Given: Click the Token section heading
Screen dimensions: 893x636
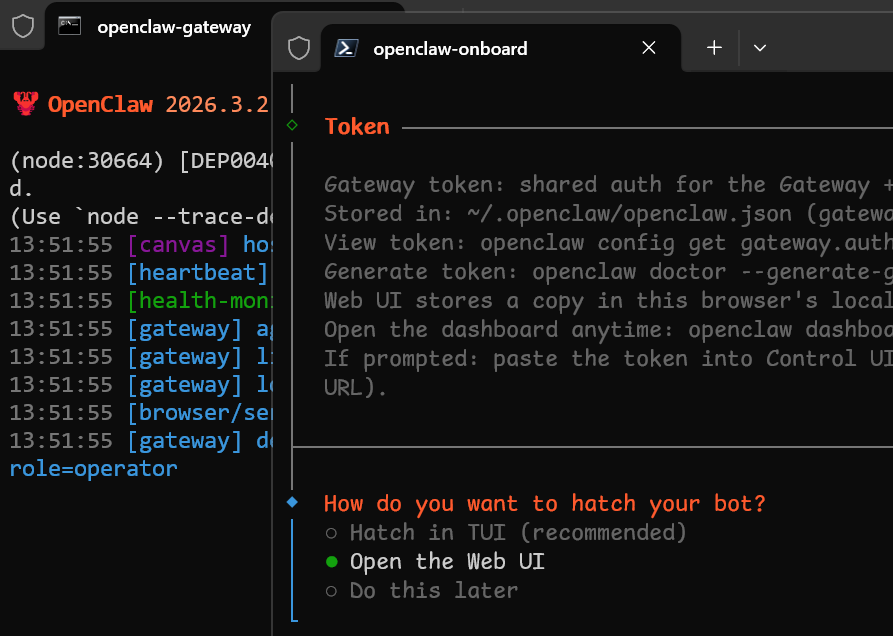Looking at the screenshot, I should tap(357, 126).
